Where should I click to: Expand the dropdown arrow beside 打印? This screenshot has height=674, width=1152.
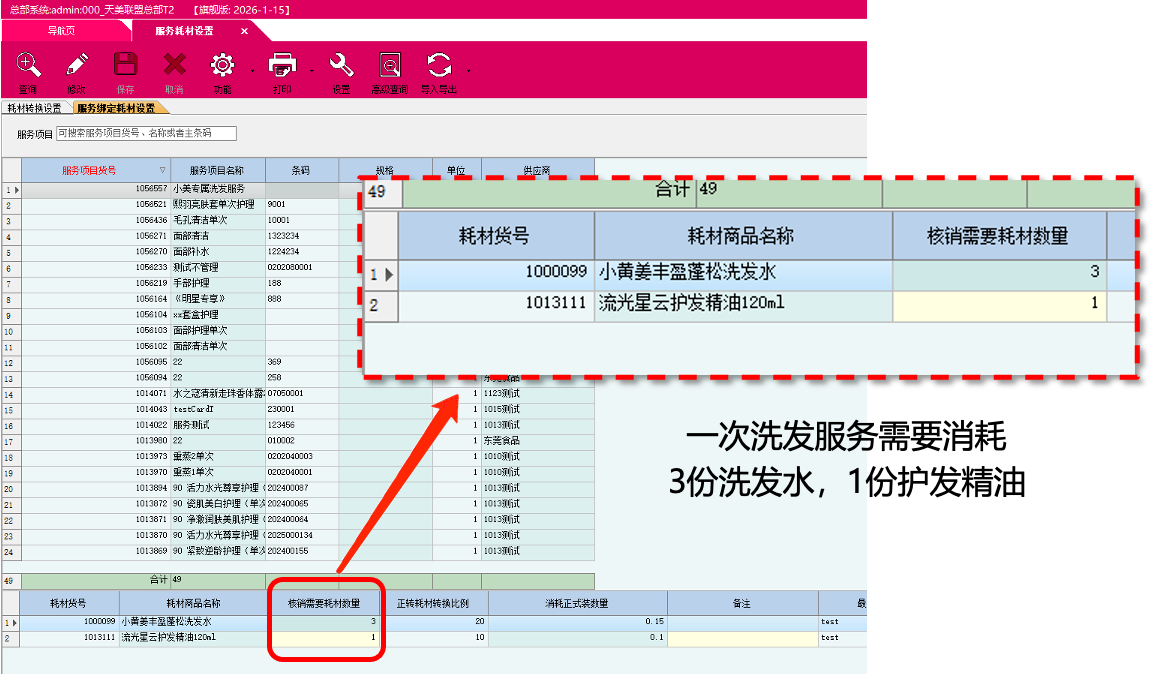[x=312, y=71]
